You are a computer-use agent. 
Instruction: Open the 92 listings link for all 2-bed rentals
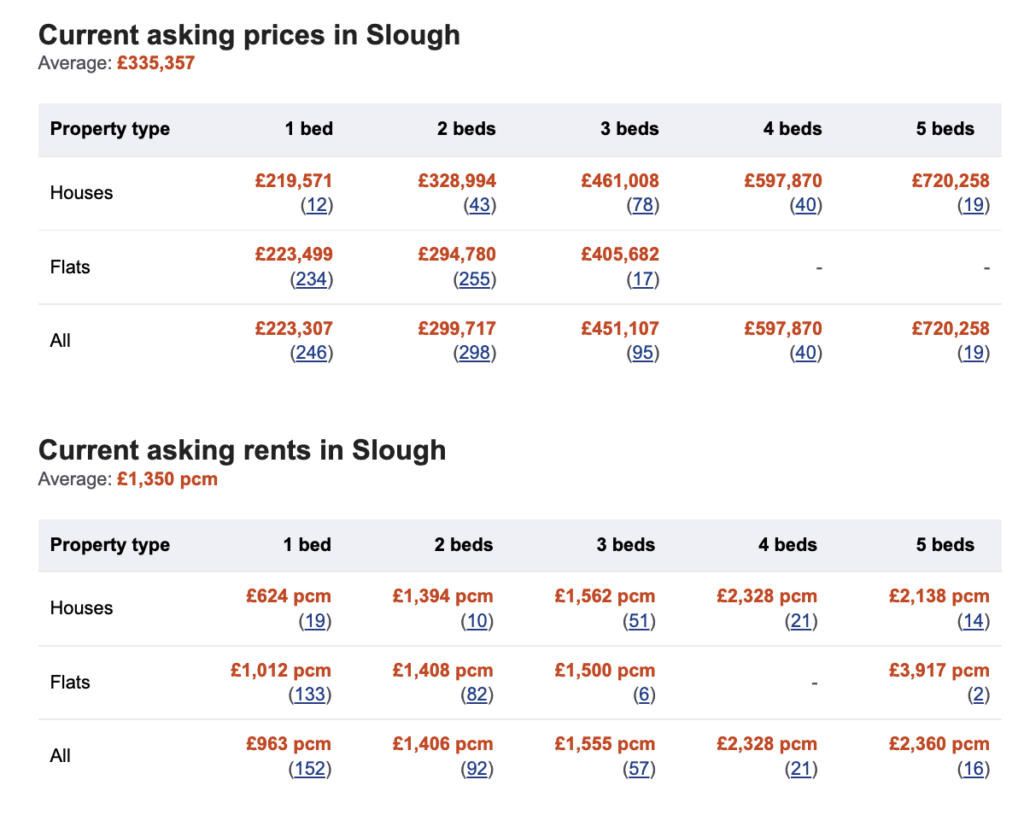477,768
